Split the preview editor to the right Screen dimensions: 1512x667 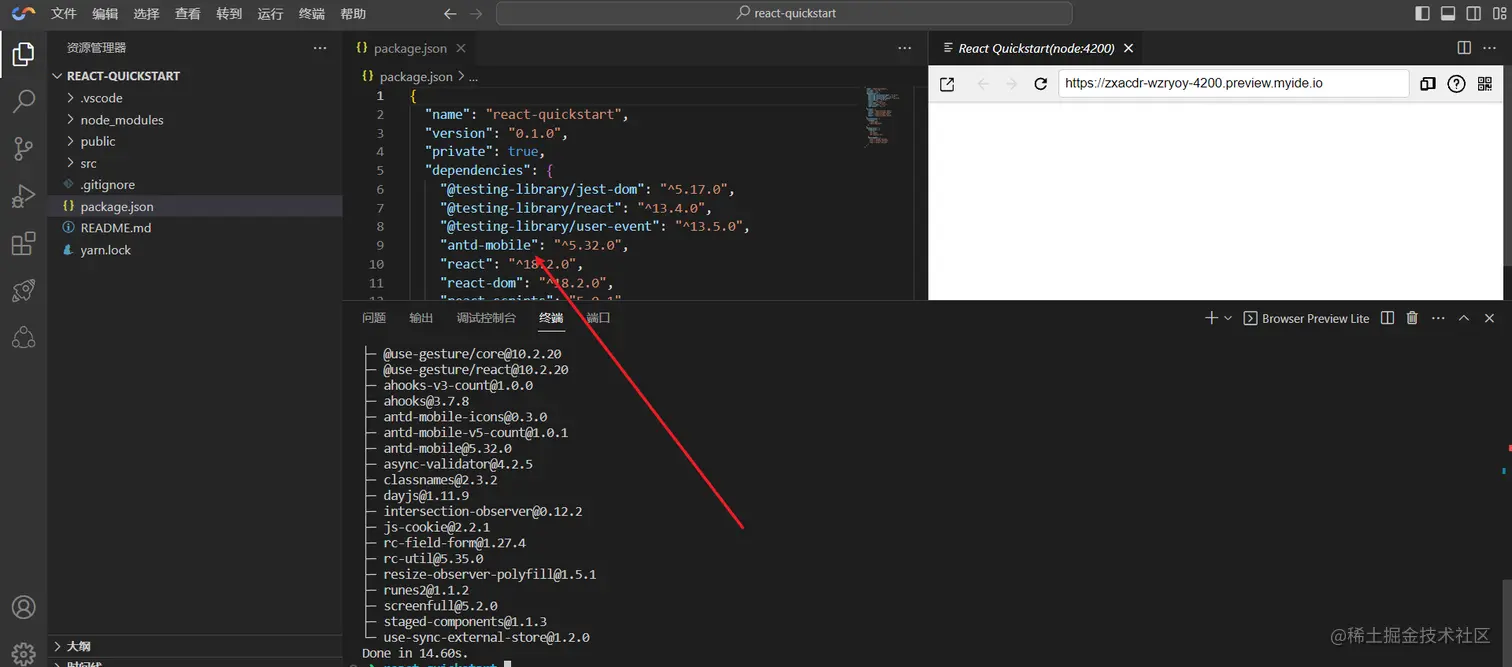(x=1464, y=48)
